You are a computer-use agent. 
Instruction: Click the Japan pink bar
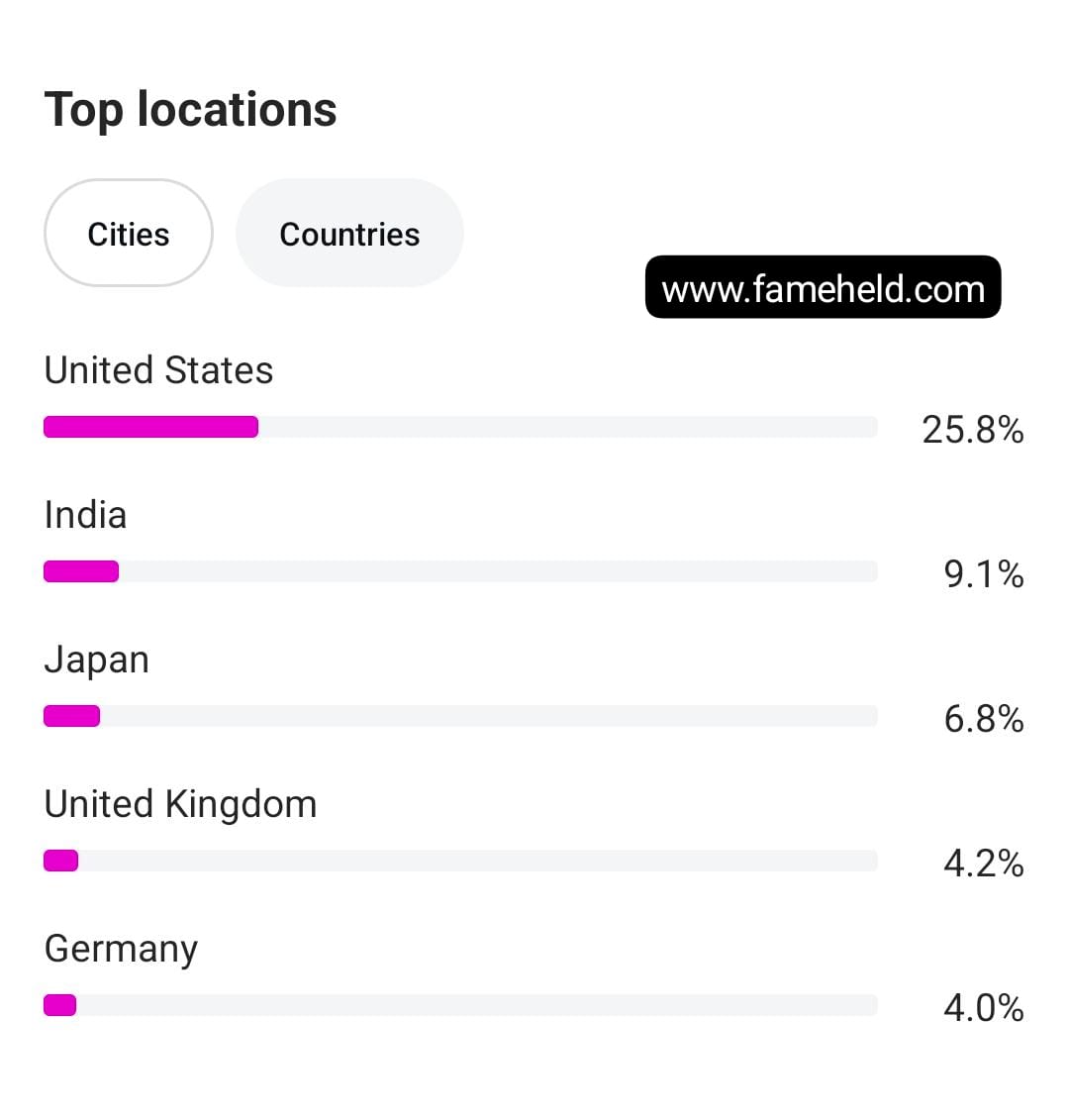coord(71,716)
